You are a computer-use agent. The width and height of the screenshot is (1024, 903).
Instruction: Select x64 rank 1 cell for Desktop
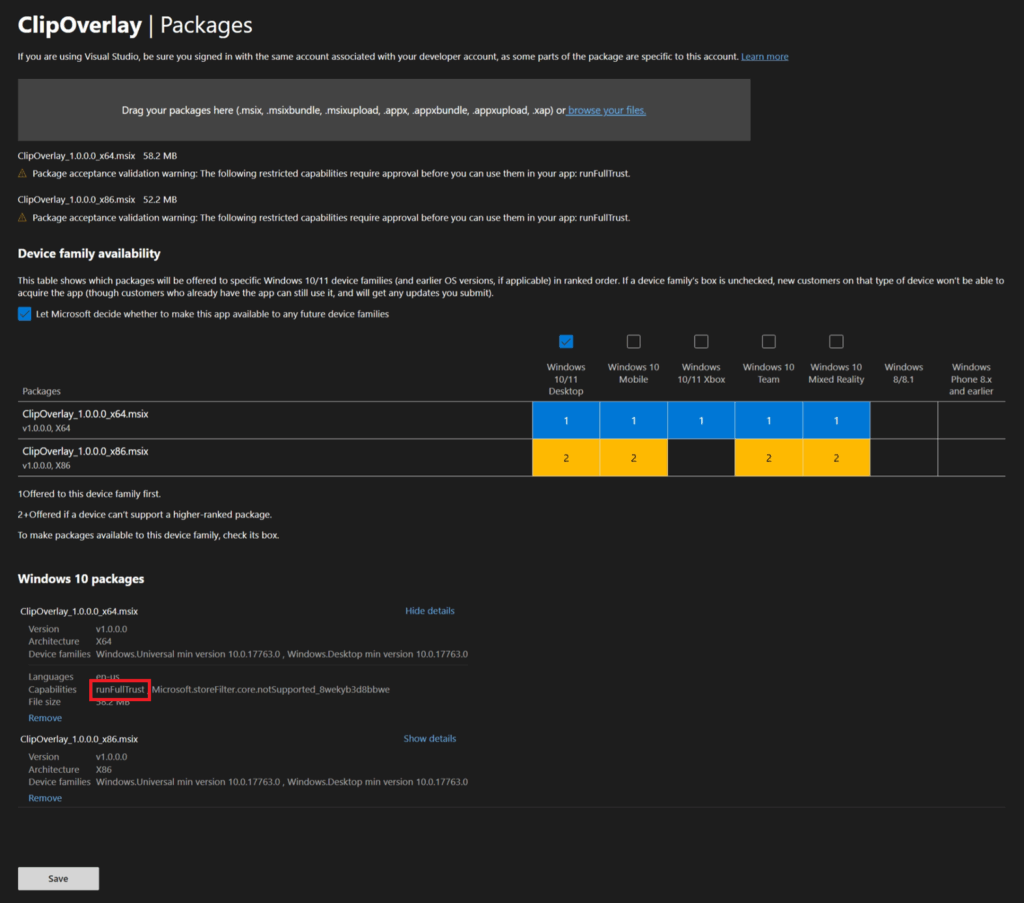point(566,420)
